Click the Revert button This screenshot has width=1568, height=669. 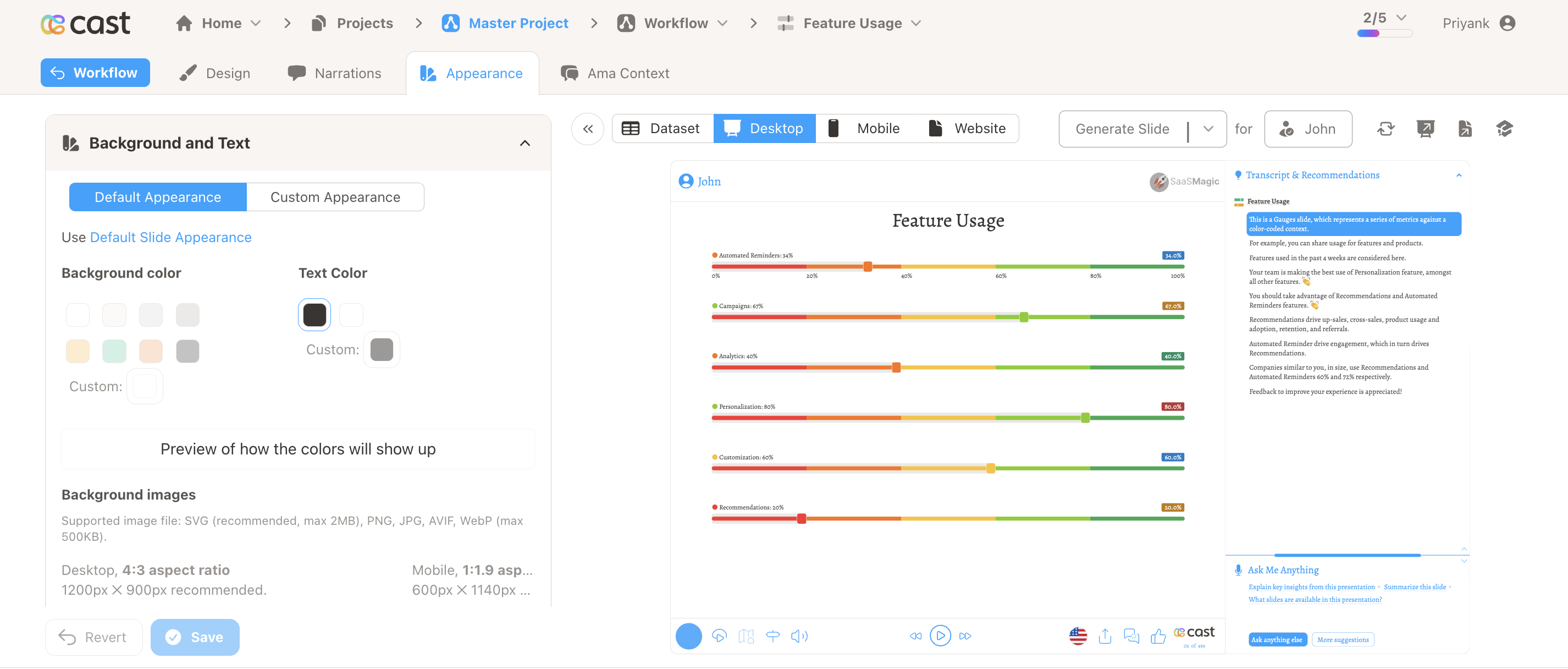(x=93, y=637)
